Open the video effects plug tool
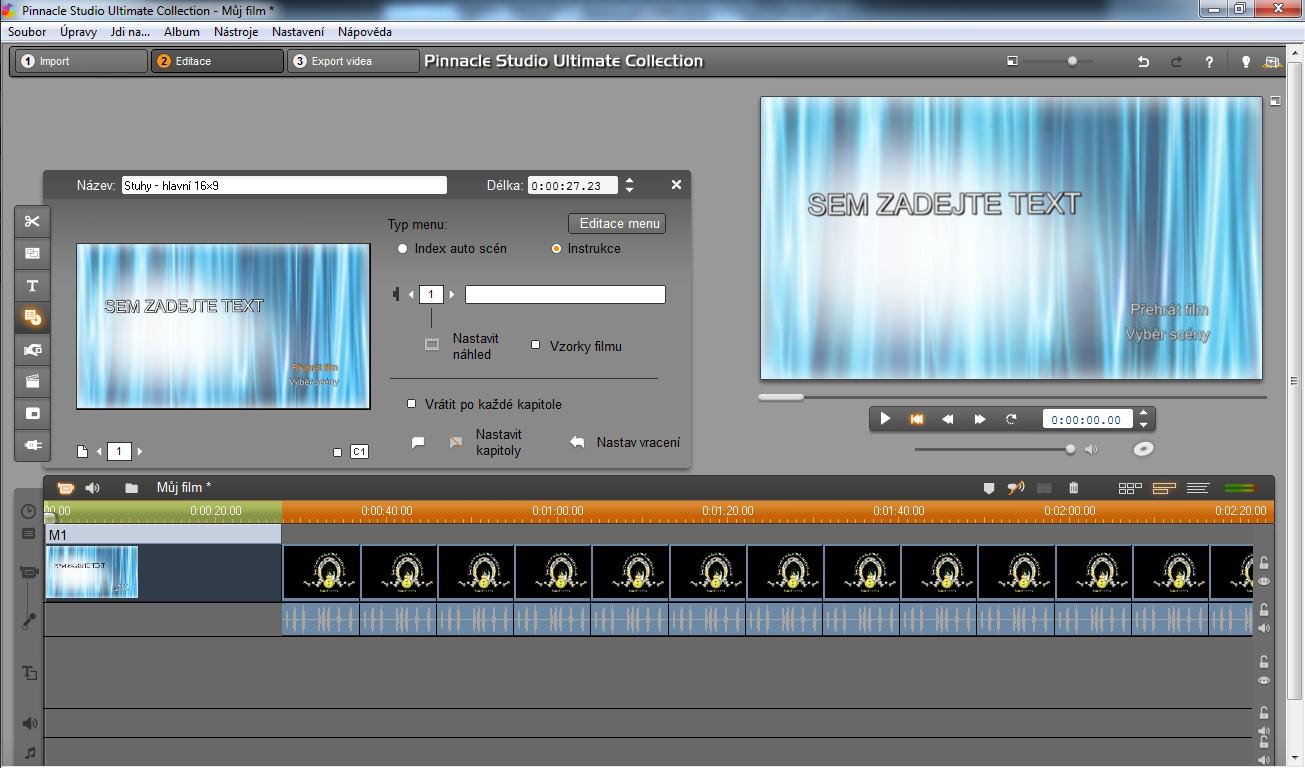 [32, 445]
